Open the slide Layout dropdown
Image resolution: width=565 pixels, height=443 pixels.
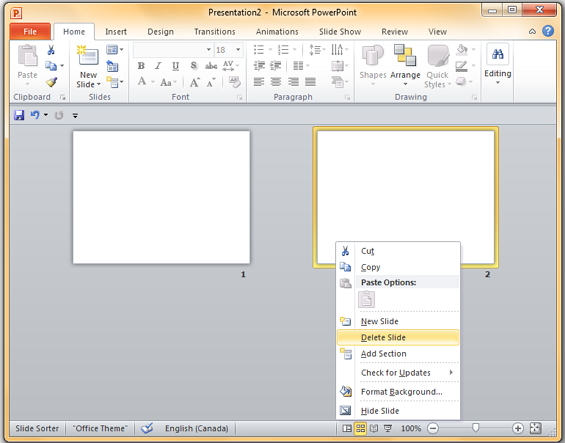pyautogui.click(x=115, y=49)
